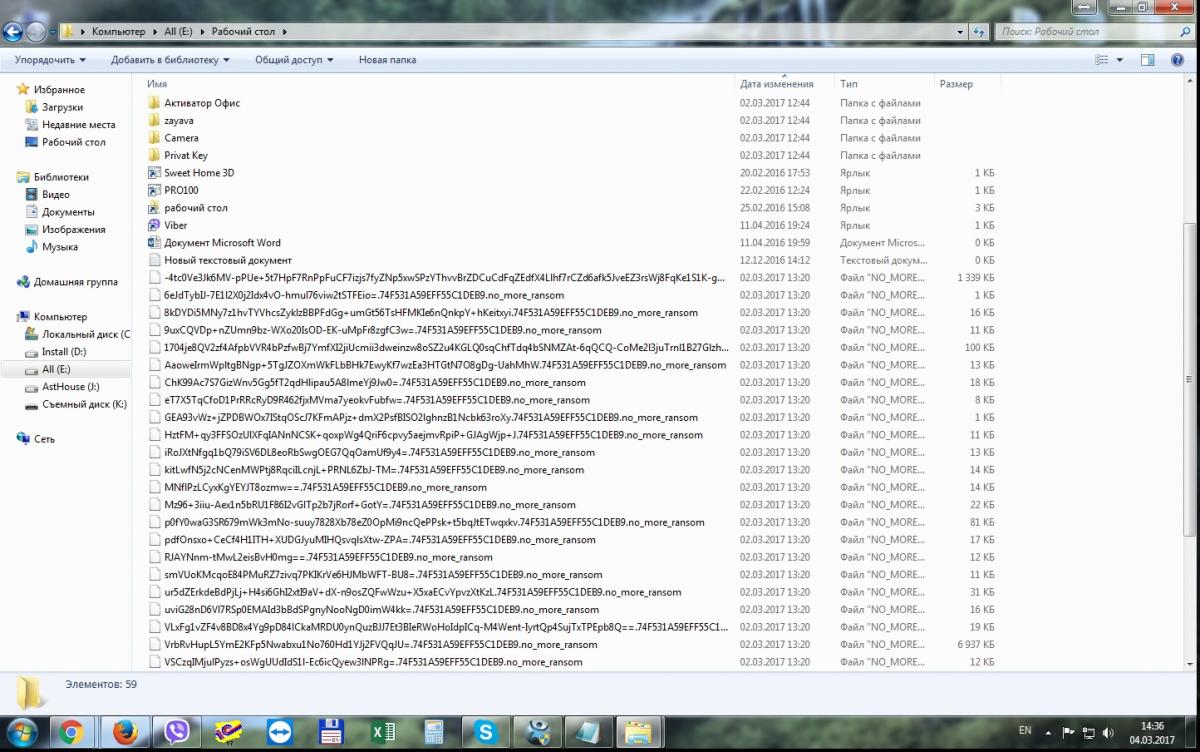Select Рабочий стол under Избранное
1200x752 pixels.
click(x=73, y=142)
